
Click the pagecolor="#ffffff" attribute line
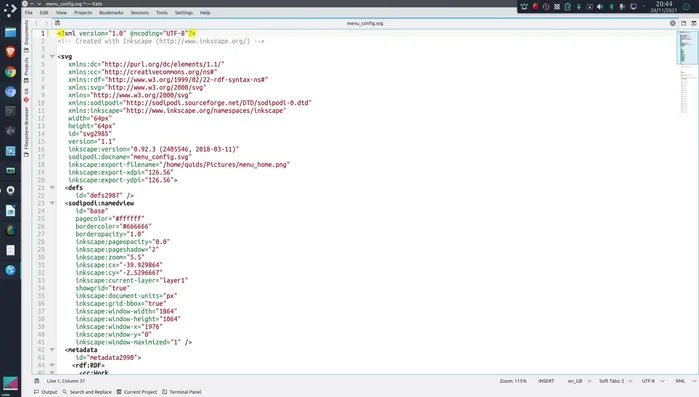(x=110, y=219)
